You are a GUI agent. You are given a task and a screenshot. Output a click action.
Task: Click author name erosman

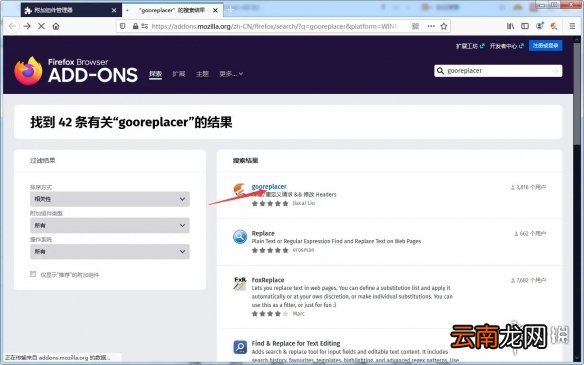click(303, 250)
